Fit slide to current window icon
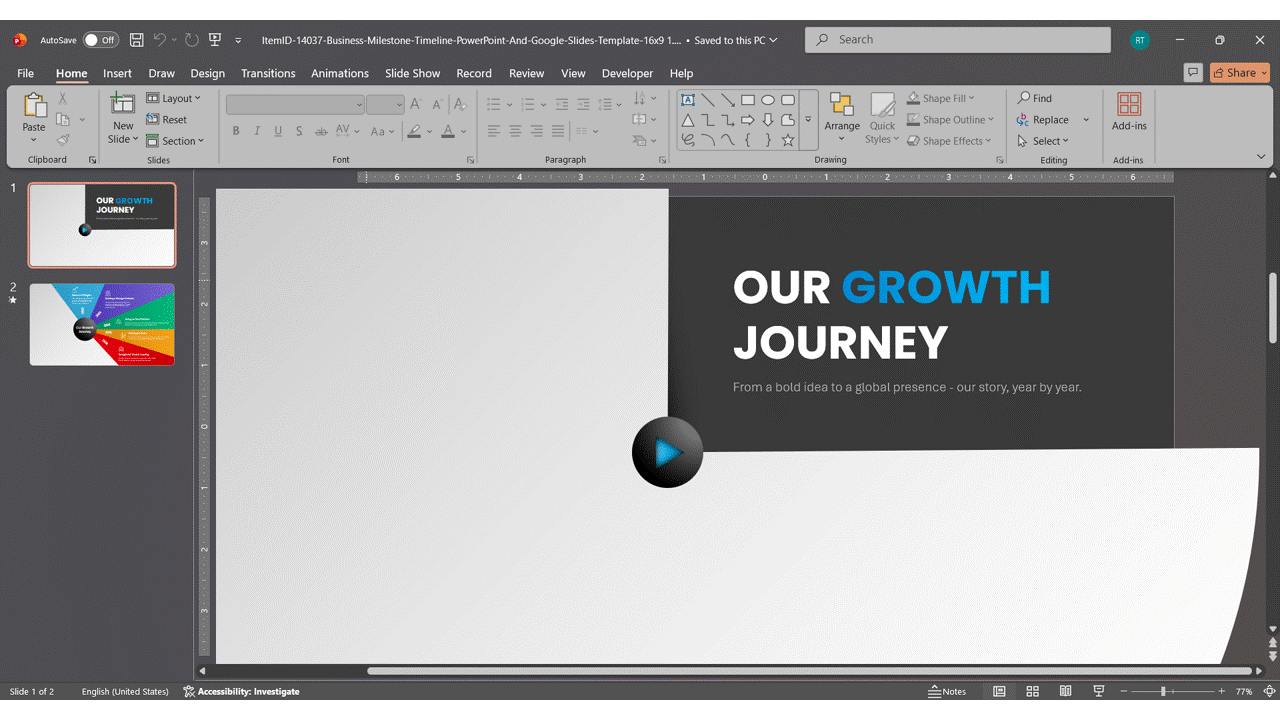 (x=1268, y=691)
